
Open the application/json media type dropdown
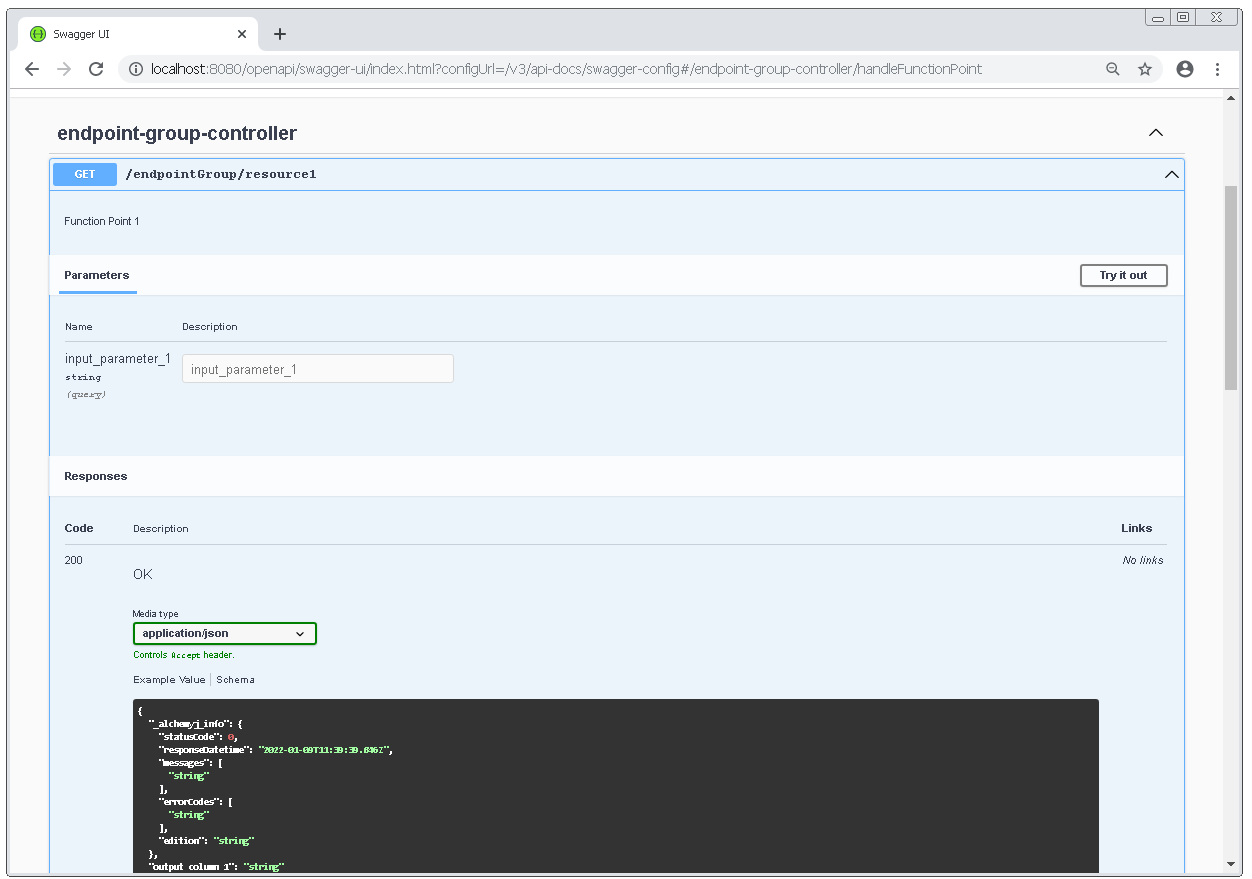[x=224, y=633]
